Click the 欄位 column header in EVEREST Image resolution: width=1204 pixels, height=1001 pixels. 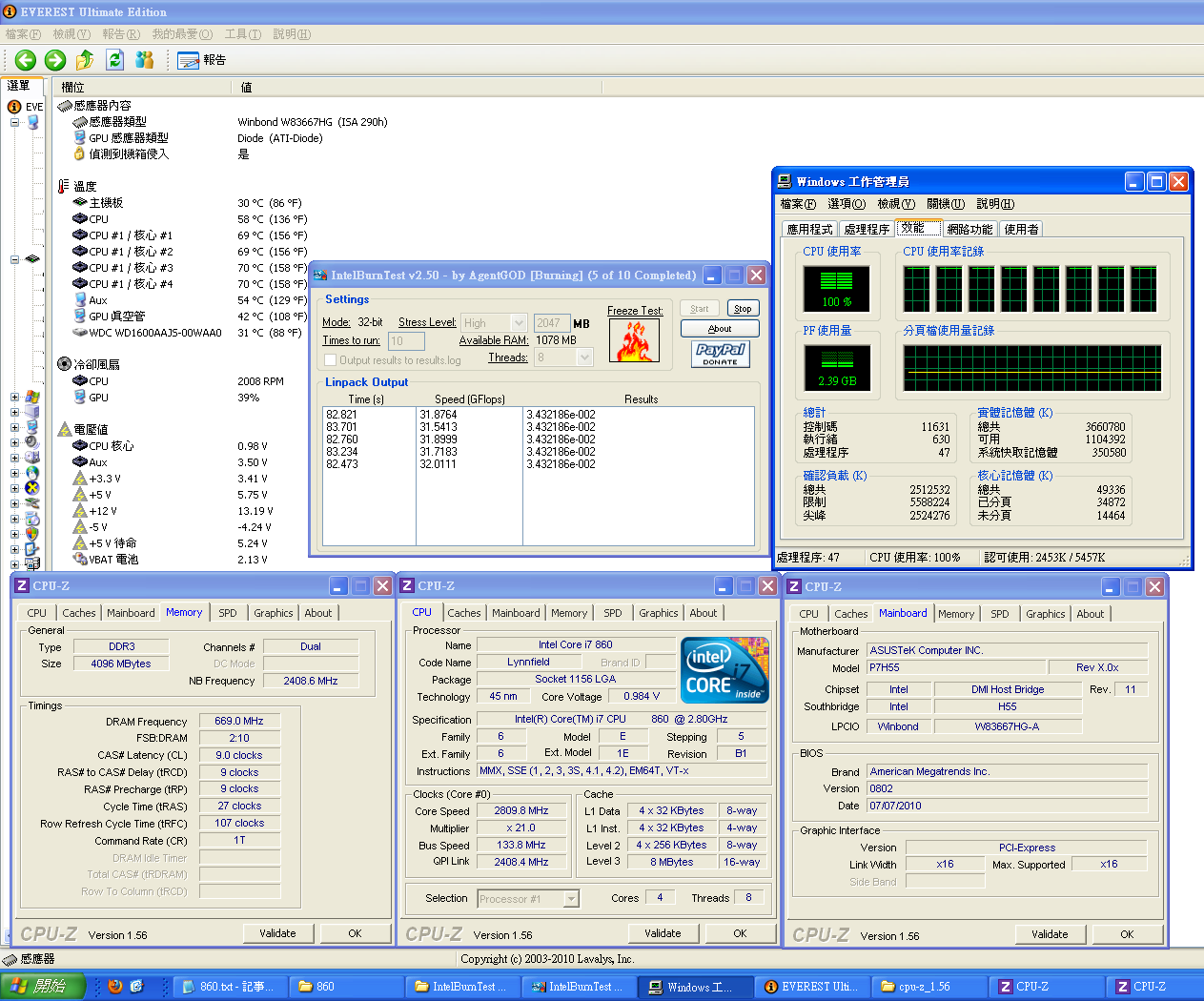[143, 87]
